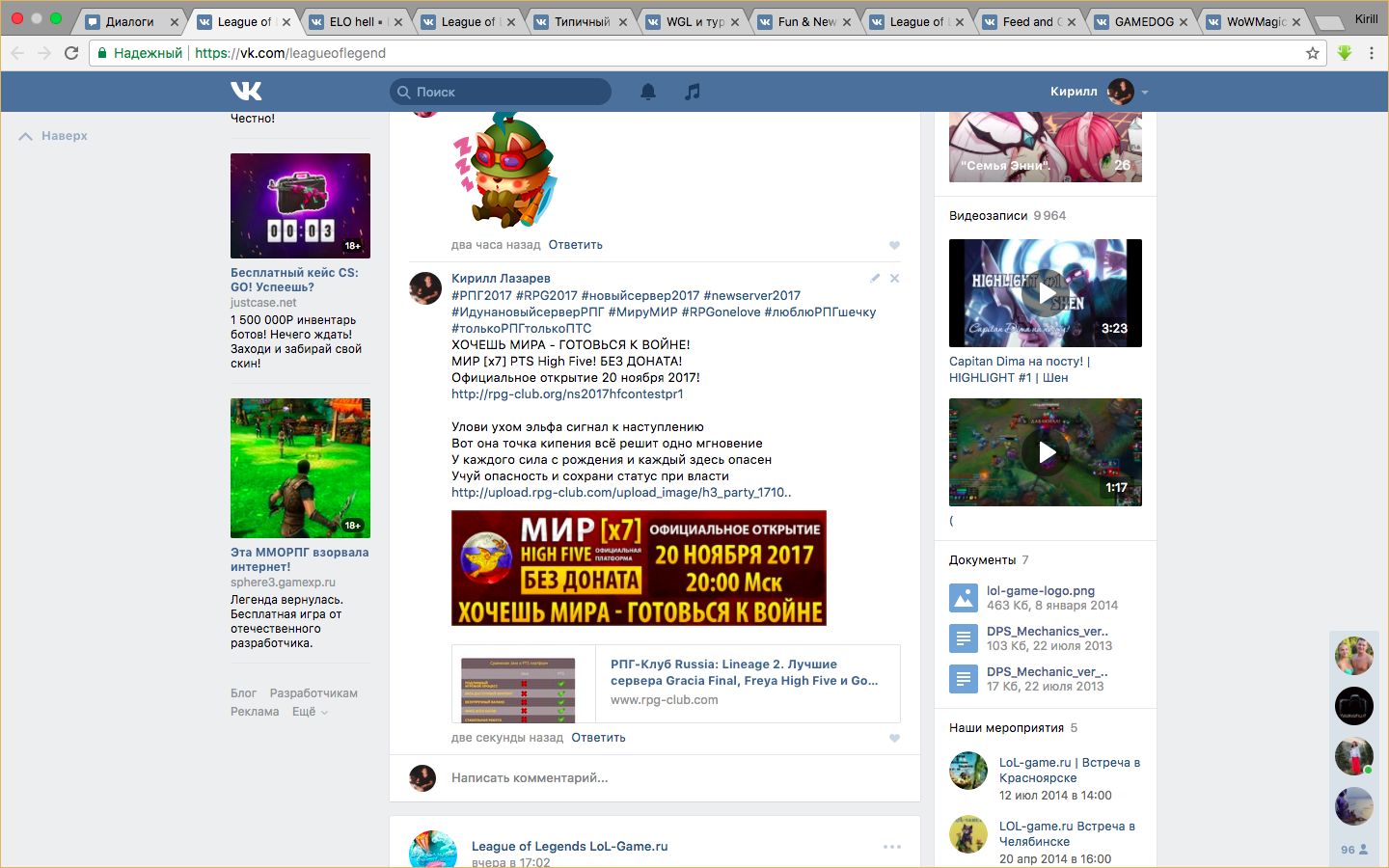The width and height of the screenshot is (1389, 868).
Task: Open the 96 online friends counter
Action: tap(1354, 850)
